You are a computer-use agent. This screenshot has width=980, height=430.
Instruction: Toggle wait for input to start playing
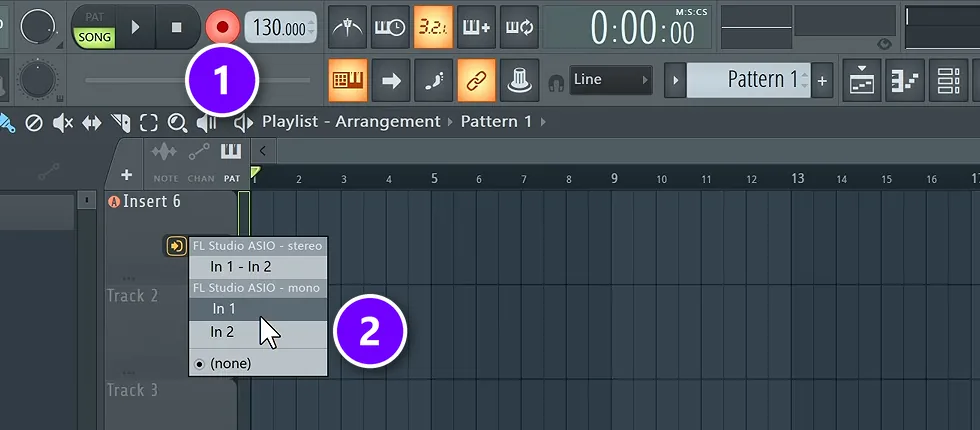tap(390, 28)
